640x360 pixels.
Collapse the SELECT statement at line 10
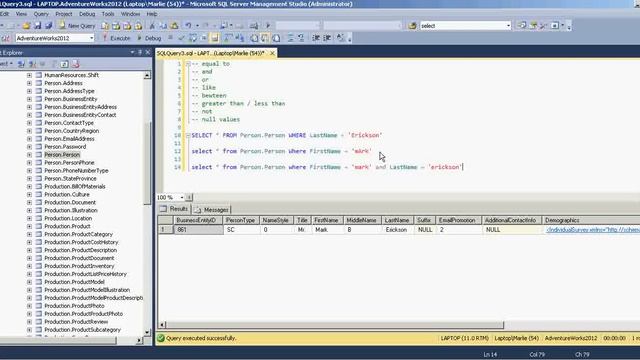(x=188, y=136)
